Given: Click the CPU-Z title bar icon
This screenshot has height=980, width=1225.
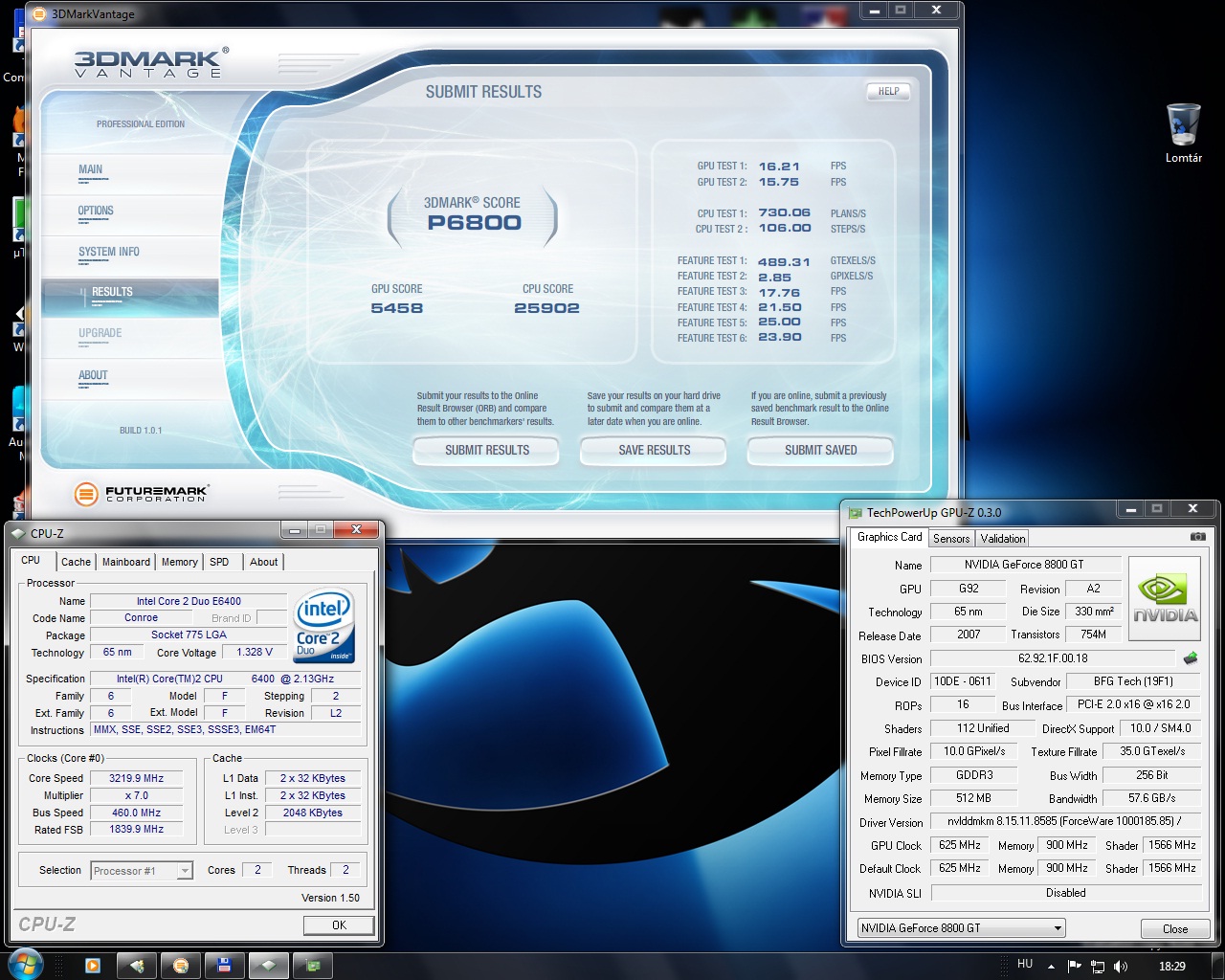Looking at the screenshot, I should point(18,533).
